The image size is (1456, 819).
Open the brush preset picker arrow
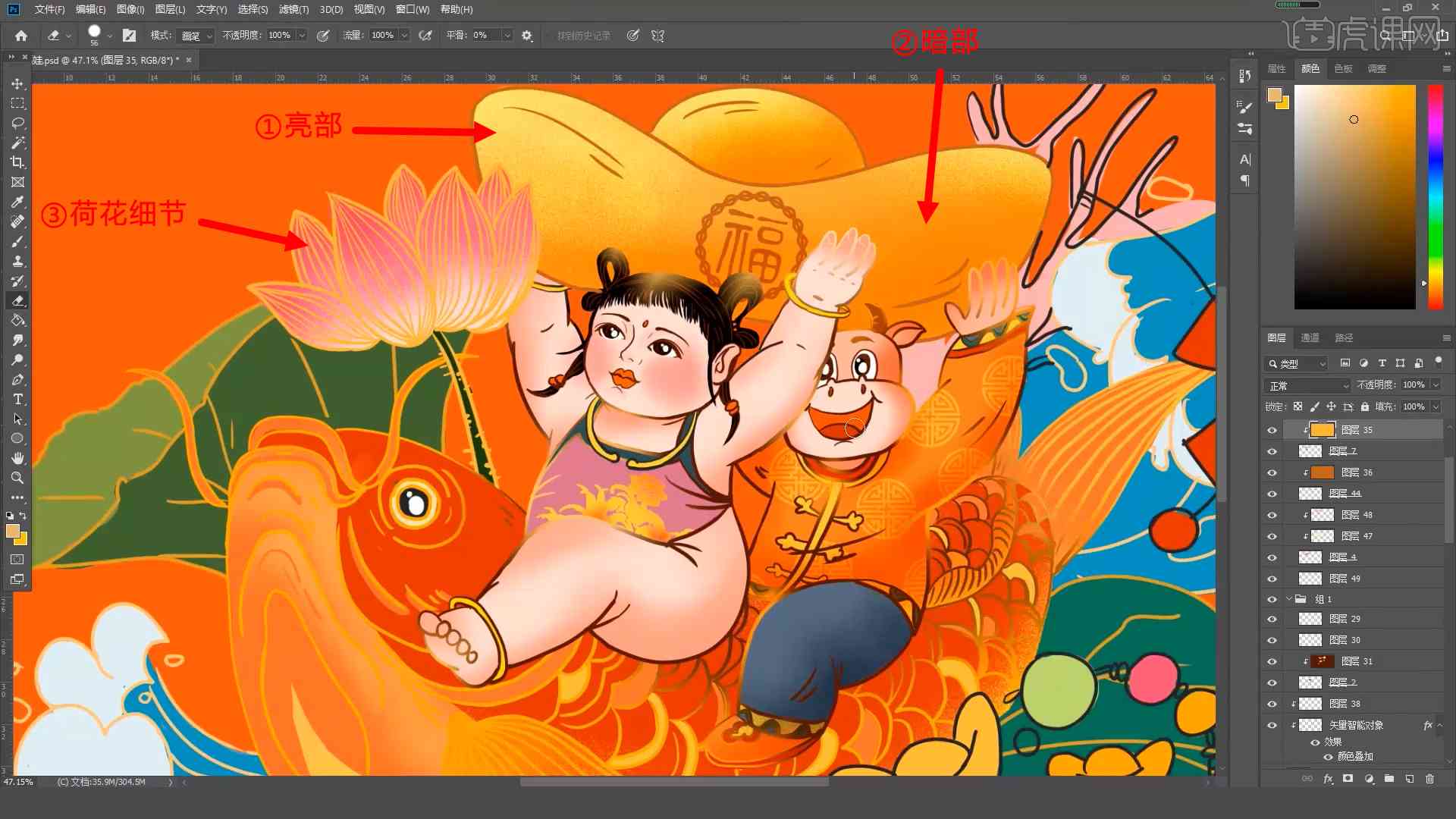(109, 36)
